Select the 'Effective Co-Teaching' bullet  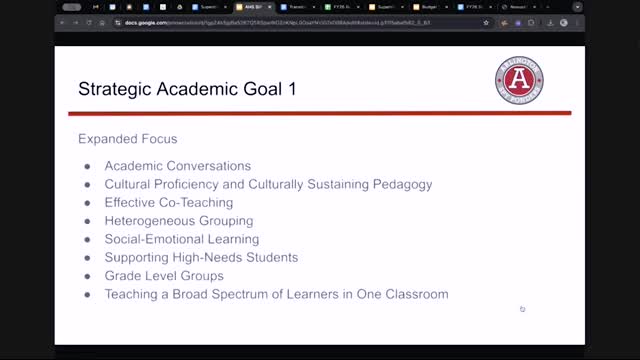[x=169, y=202]
